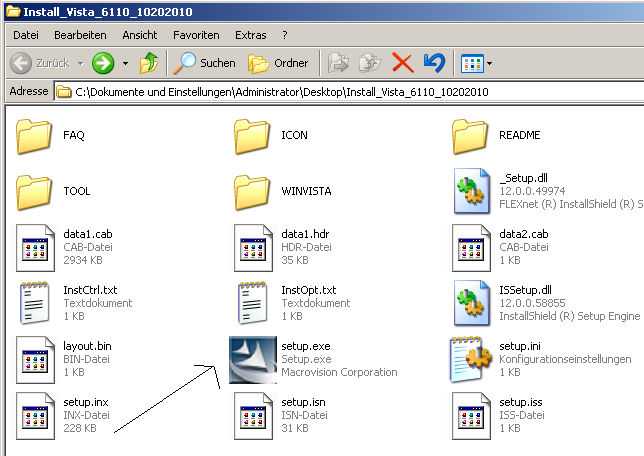Select the InstCtrl.txt notepad icon
The image size is (644, 456).
[34, 303]
